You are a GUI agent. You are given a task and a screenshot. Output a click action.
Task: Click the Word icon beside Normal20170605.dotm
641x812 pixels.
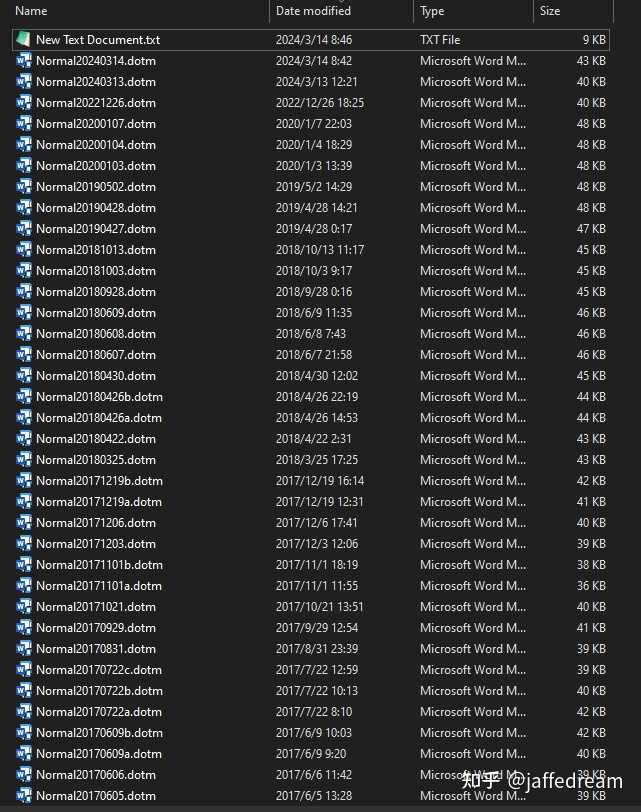pos(23,795)
